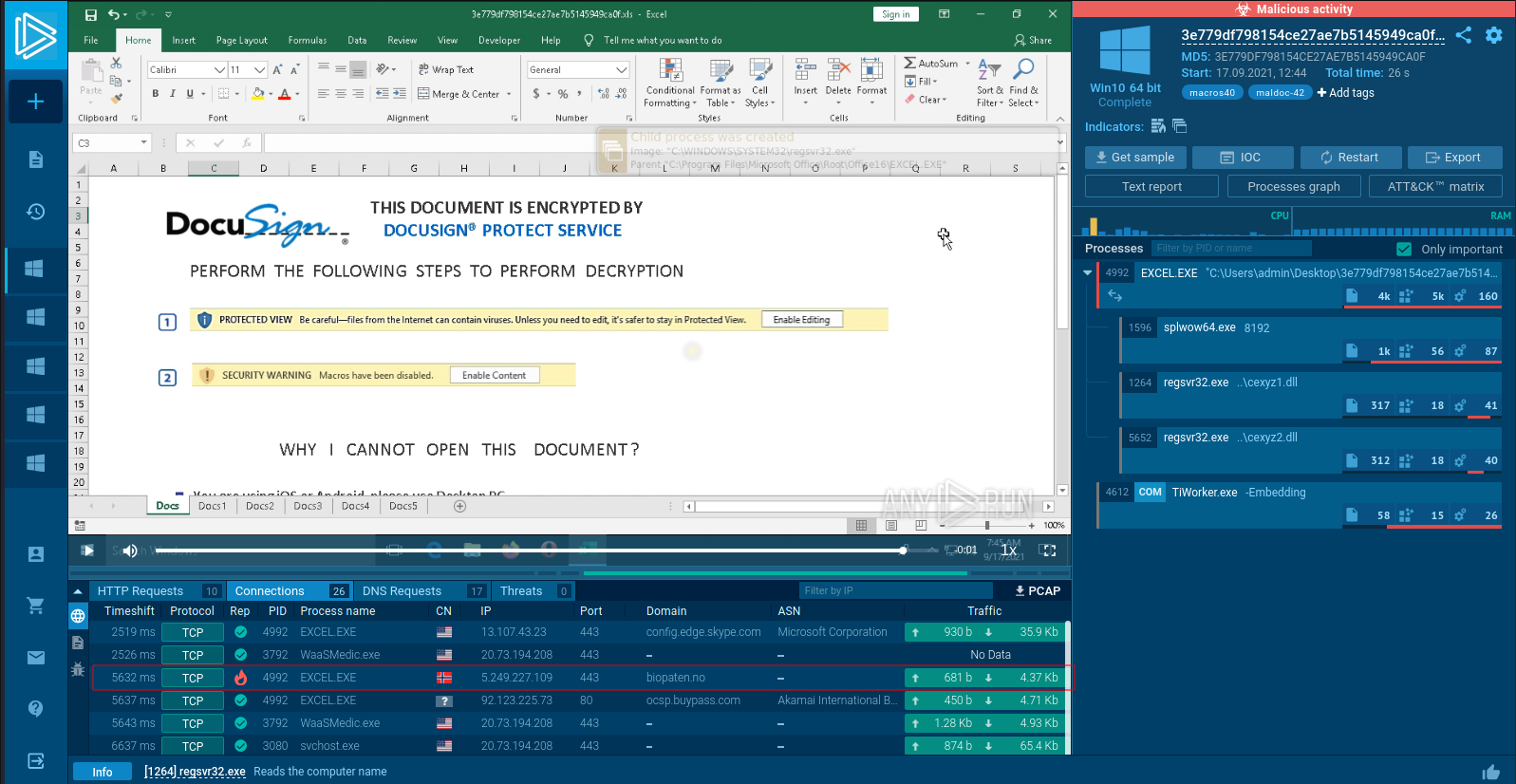Download the PCAP file

click(1038, 590)
